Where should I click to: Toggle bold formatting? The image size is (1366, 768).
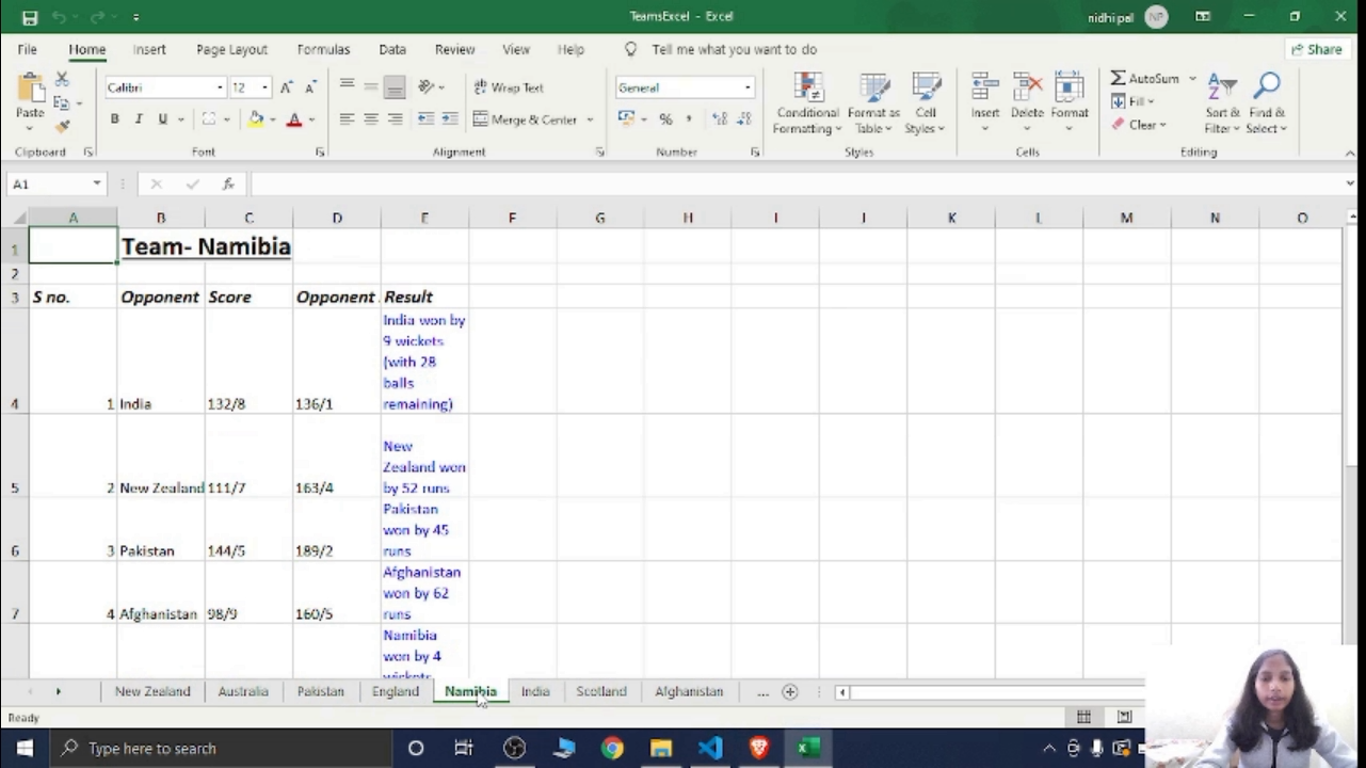tap(115, 119)
